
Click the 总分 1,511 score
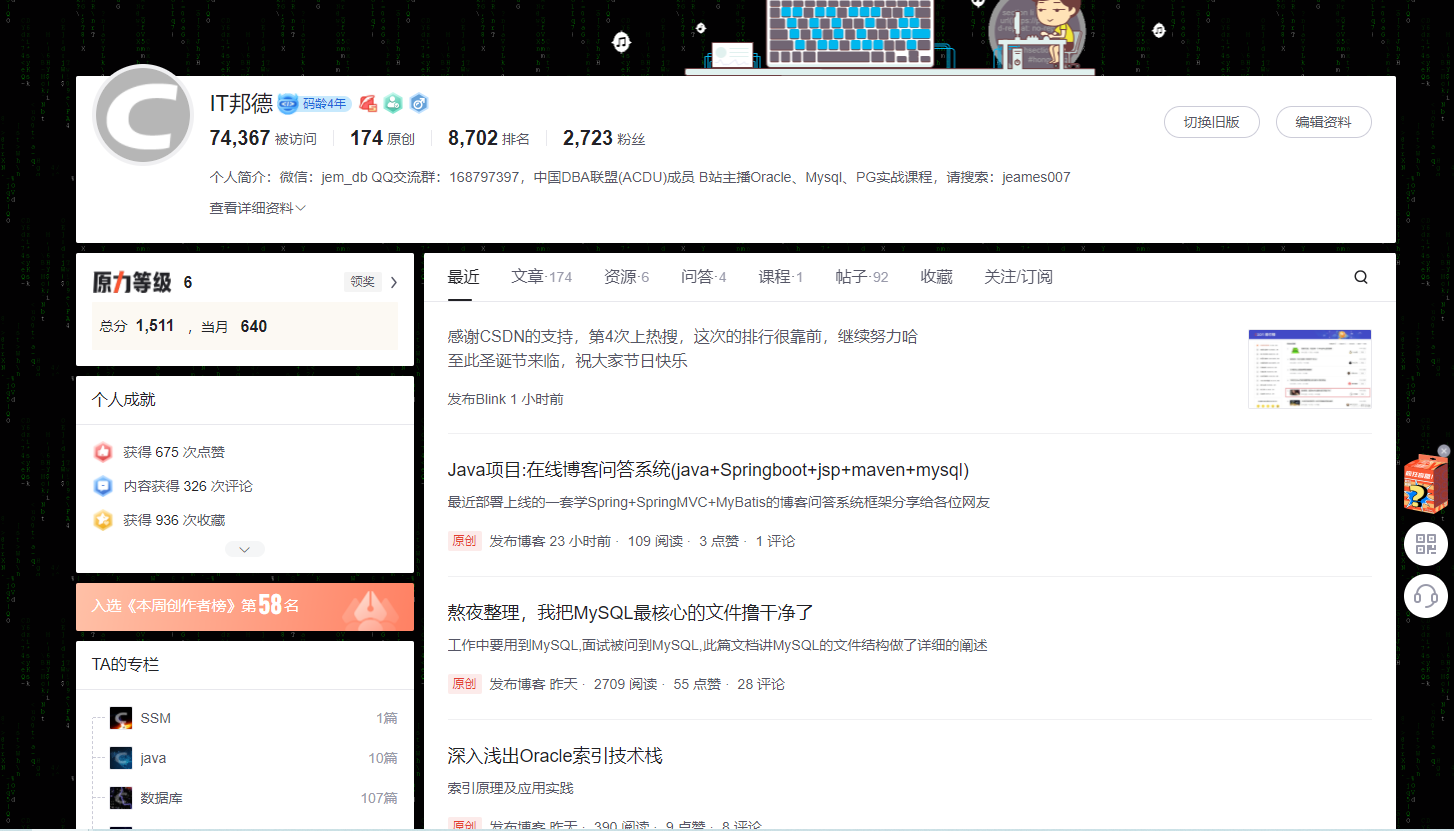pyautogui.click(x=137, y=326)
